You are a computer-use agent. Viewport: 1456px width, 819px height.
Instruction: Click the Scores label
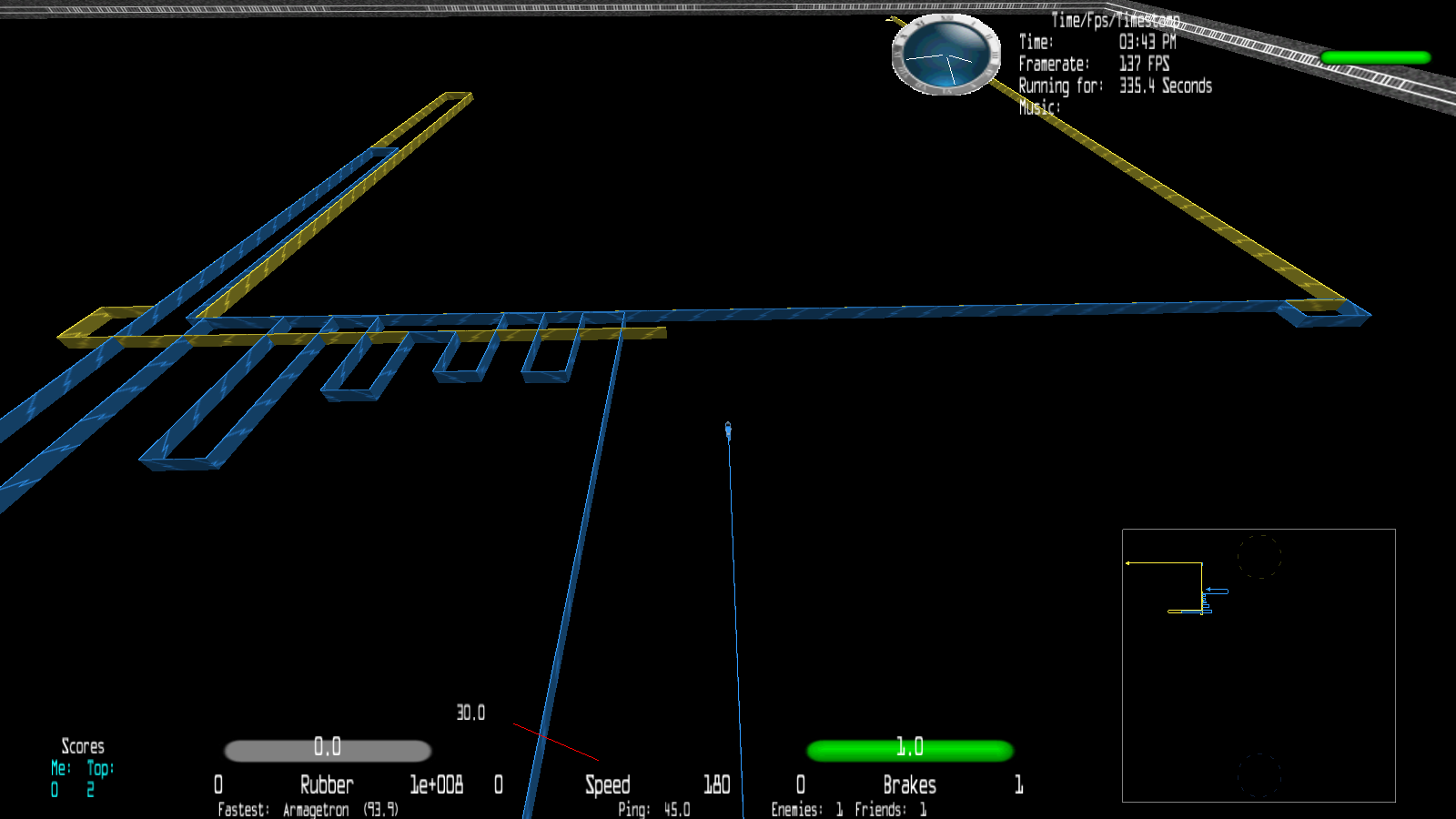click(83, 746)
